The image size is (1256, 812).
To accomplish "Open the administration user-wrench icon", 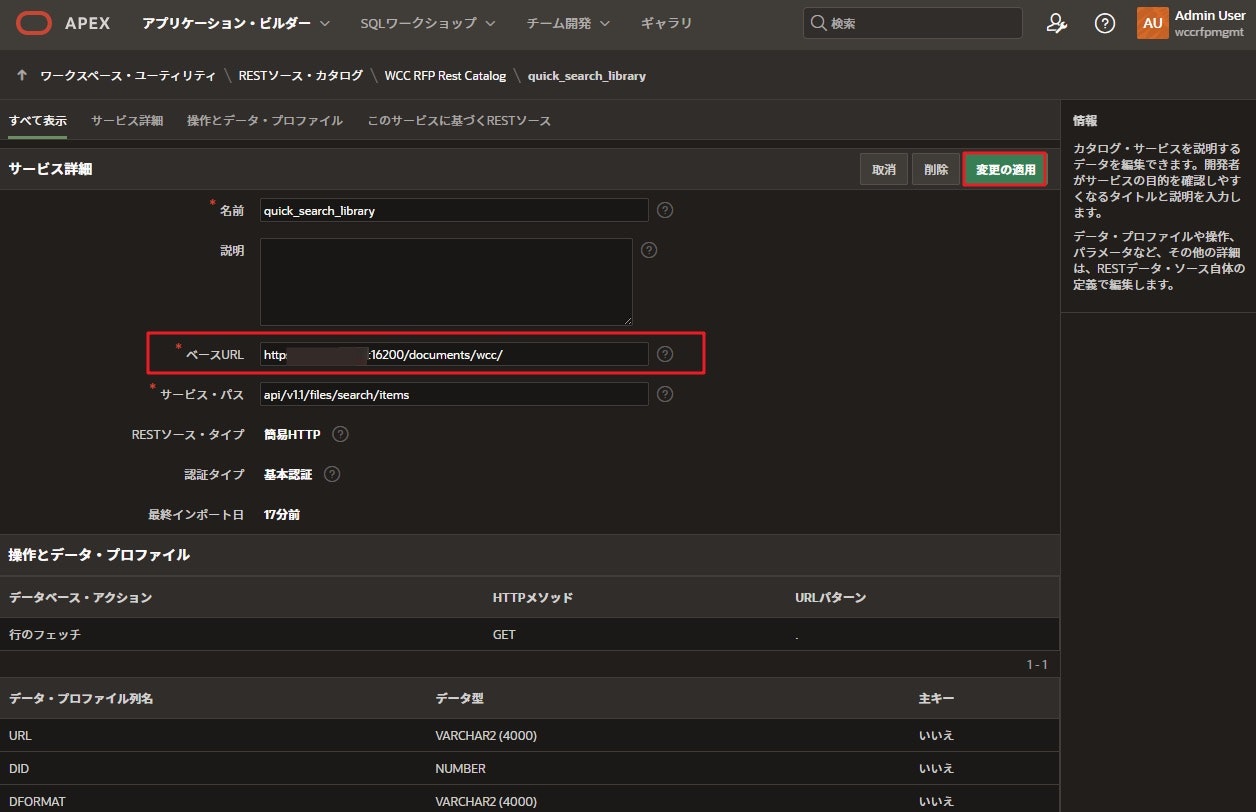I will tap(1056, 23).
